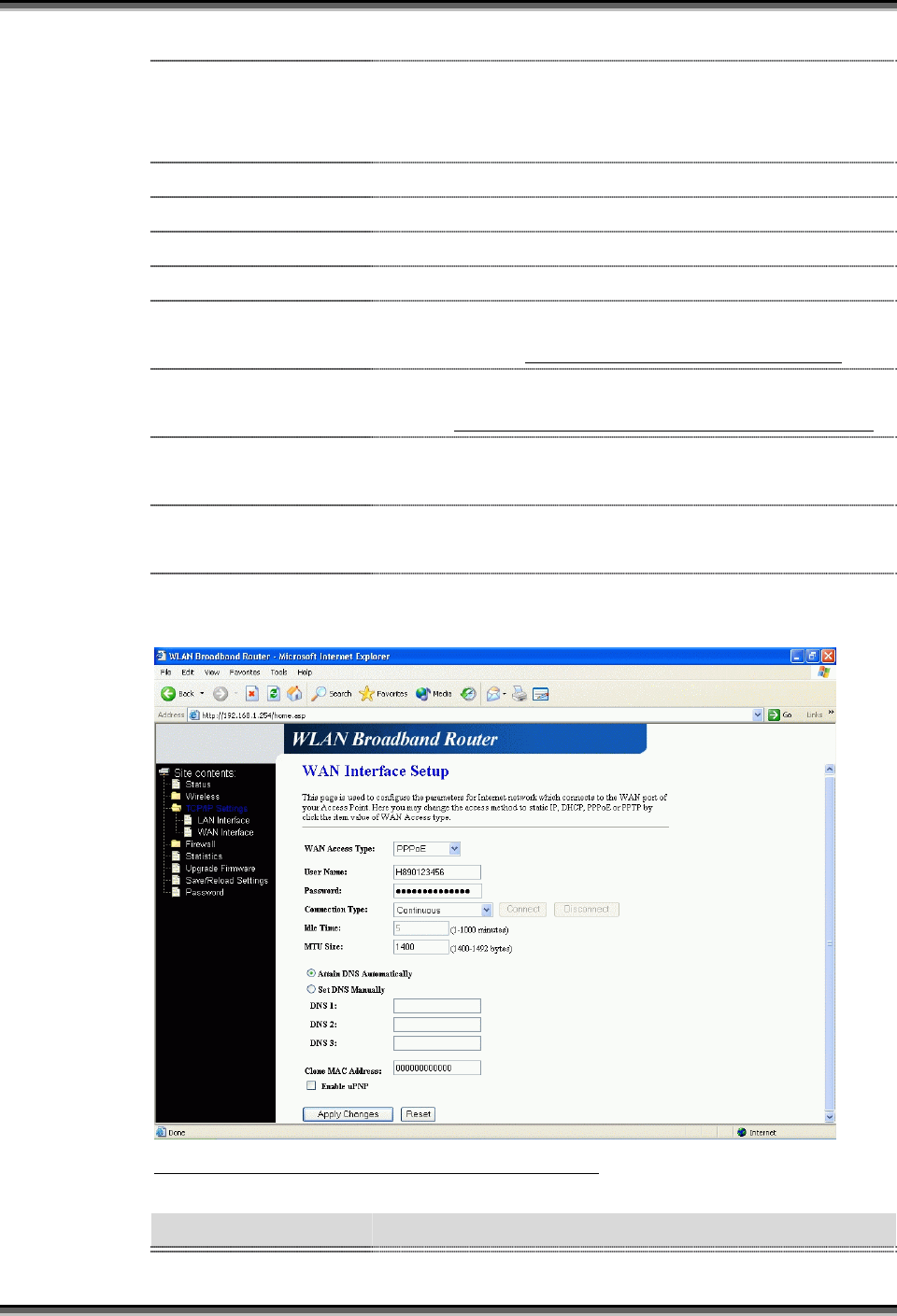Open the Media toolbar button
Image resolution: width=897 pixels, height=1316 pixels.
pos(434,694)
